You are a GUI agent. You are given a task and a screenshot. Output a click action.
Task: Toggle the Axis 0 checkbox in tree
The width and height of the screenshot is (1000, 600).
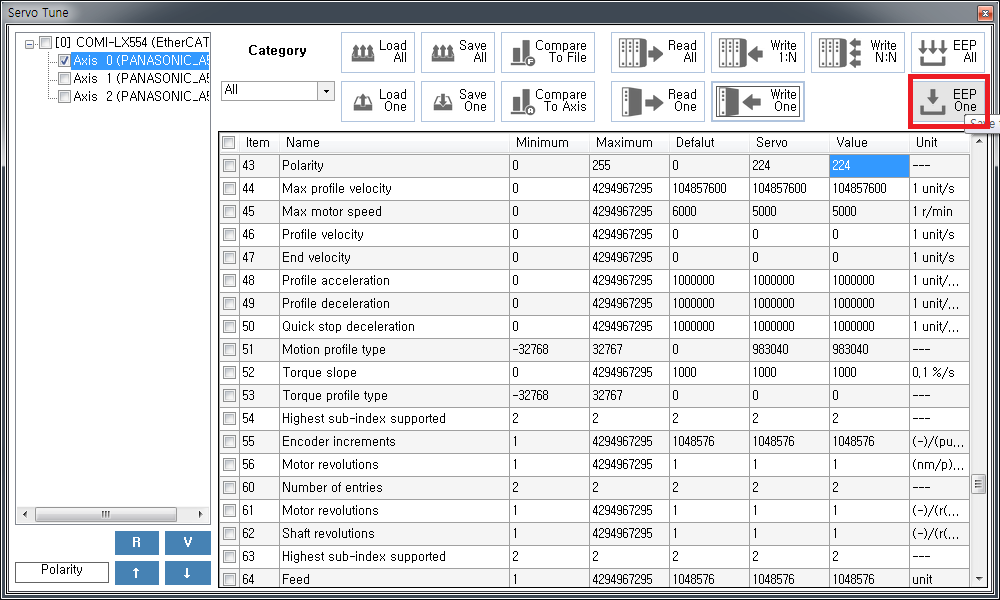[x=64, y=60]
